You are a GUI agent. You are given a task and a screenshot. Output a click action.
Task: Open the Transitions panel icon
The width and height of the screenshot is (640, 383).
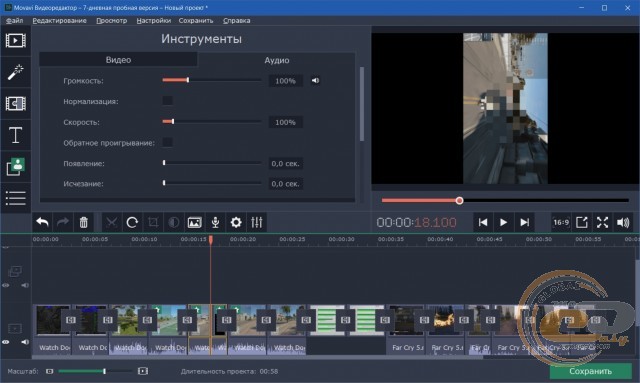click(16, 103)
